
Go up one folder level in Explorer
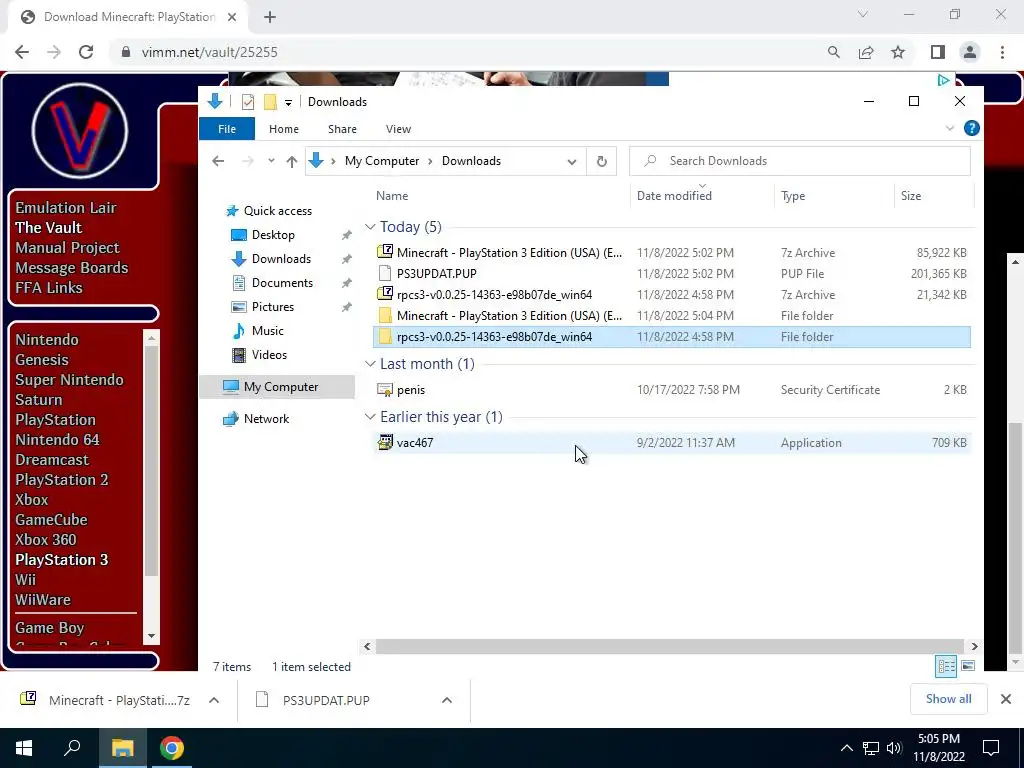pos(291,161)
